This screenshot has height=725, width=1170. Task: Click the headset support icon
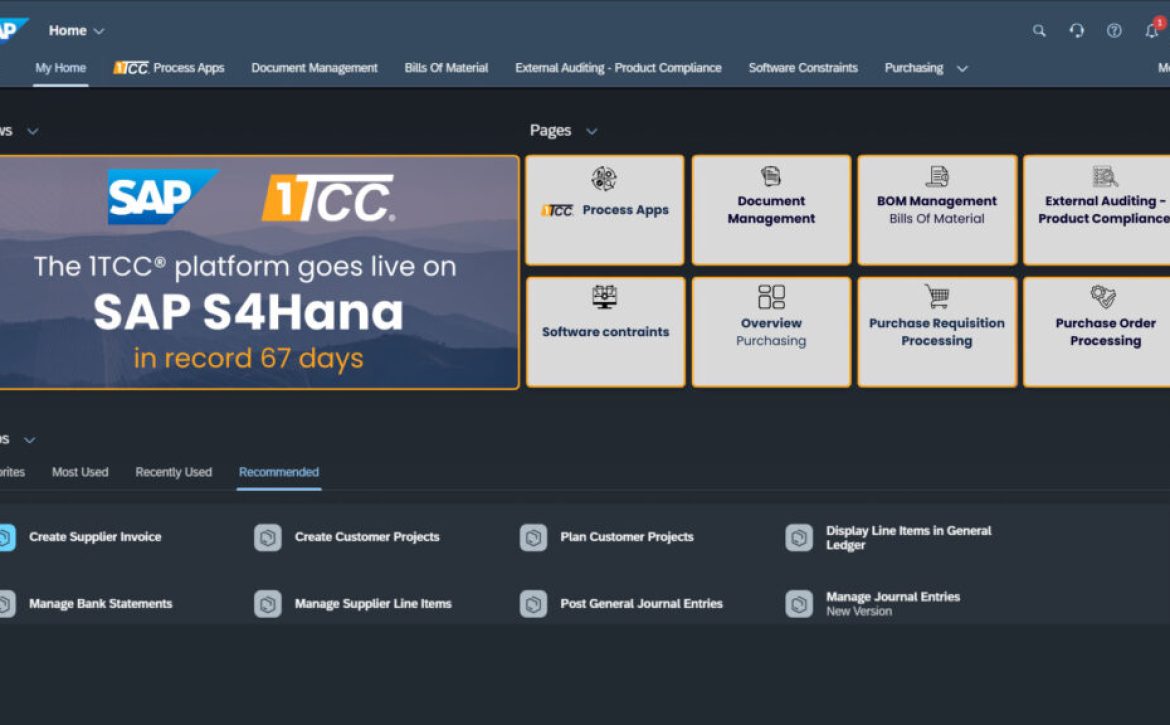1076,31
